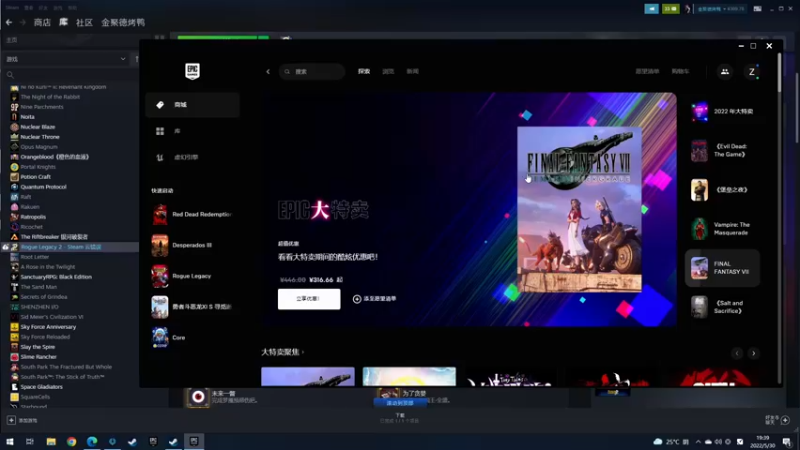
Task: Select Slime Rancher in Steam library
Action: pyautogui.click(x=38, y=357)
